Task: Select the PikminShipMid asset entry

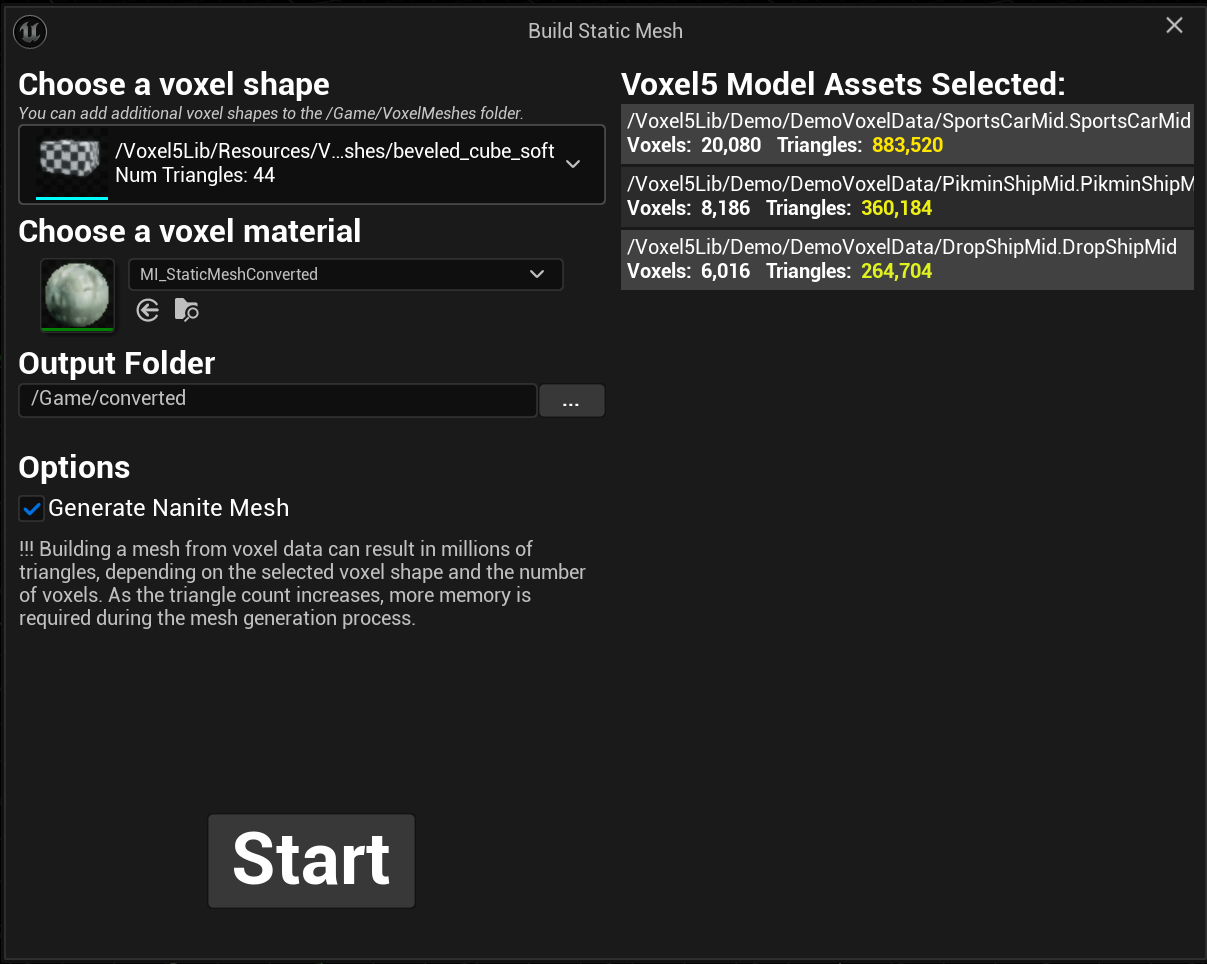Action: pyautogui.click(x=907, y=196)
